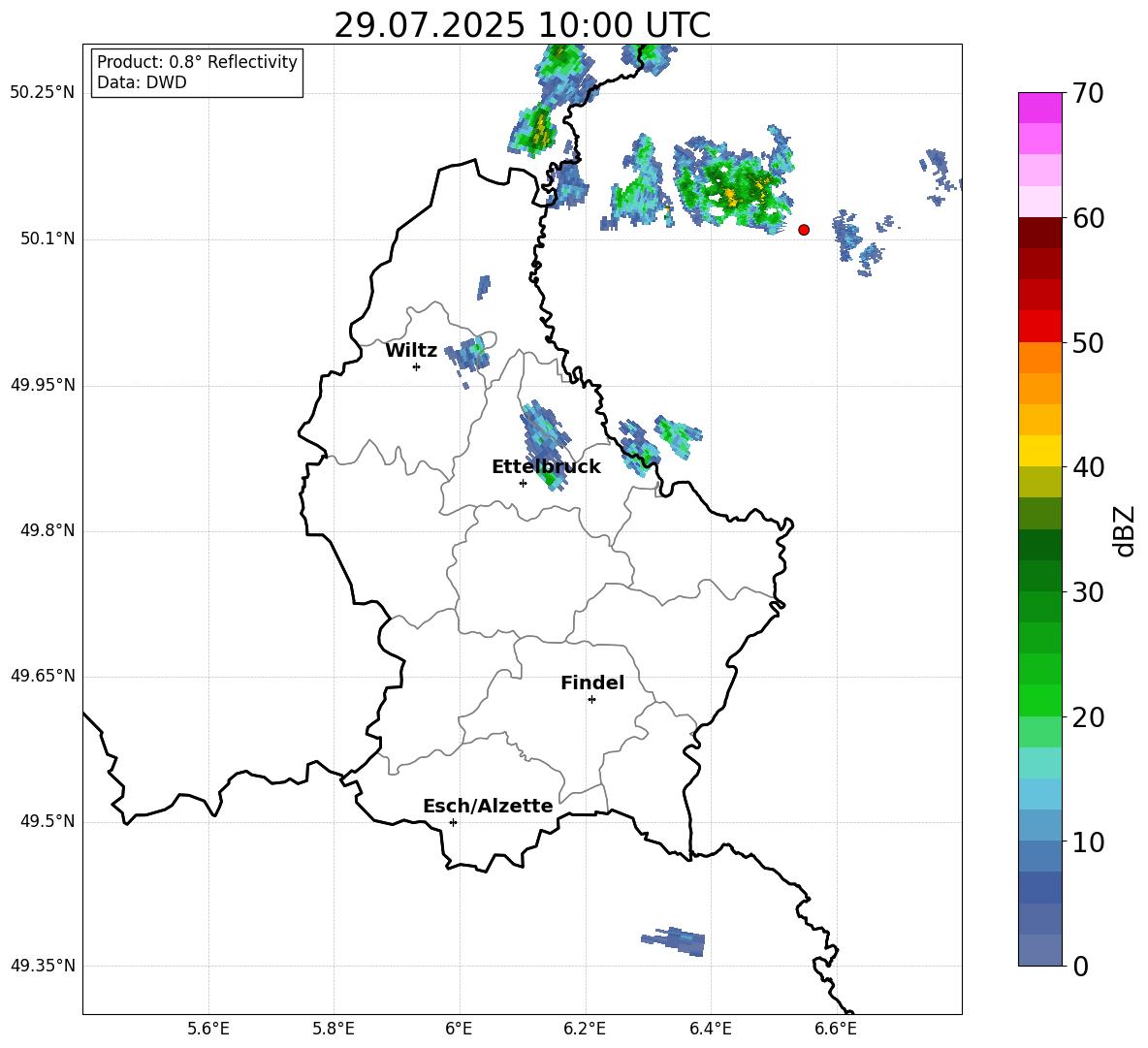This screenshot has height=1048, width=1148.
Task: Click the dark red colorbar segment below 60
Action: tap(1039, 232)
